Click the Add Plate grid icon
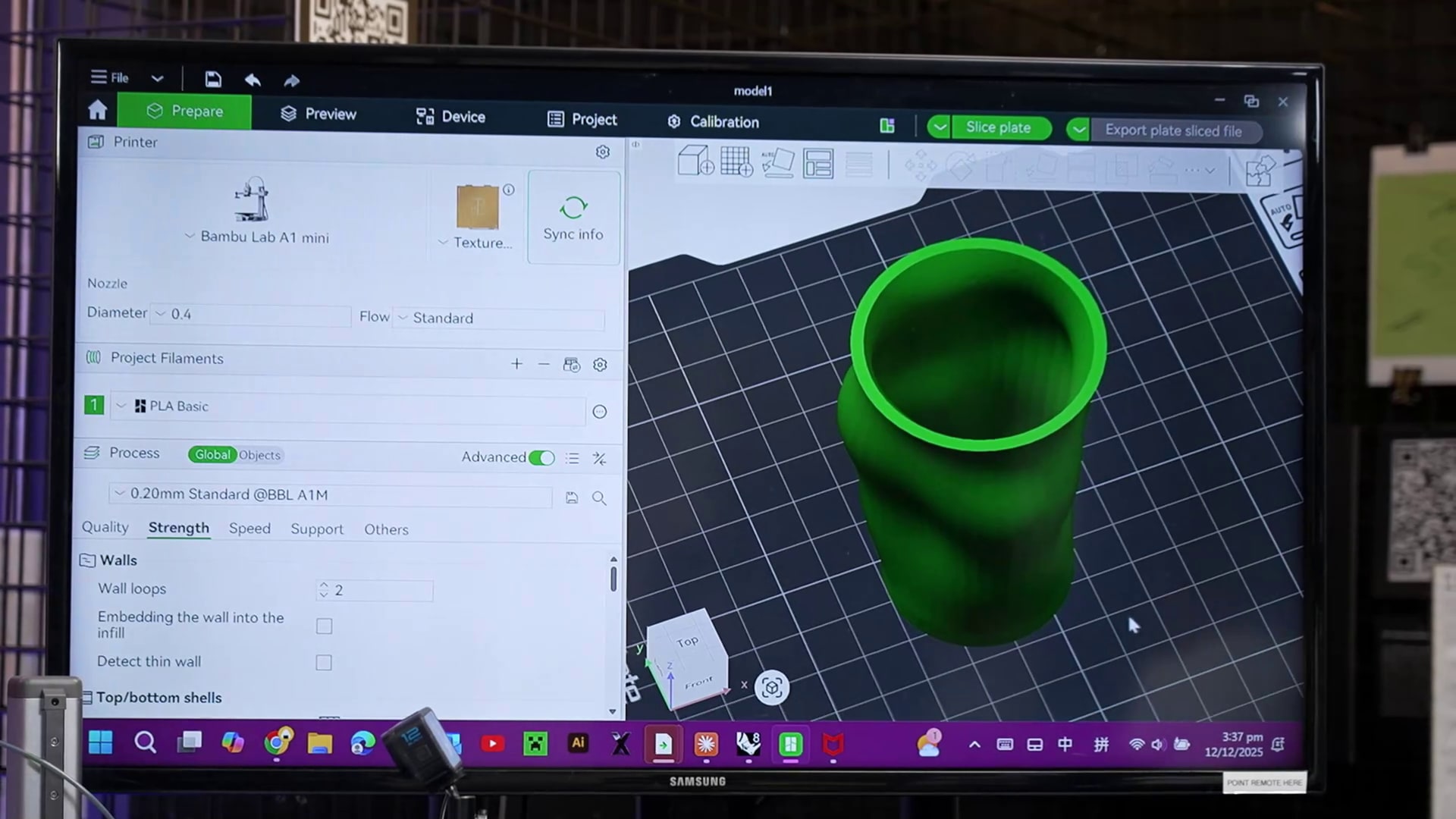The width and height of the screenshot is (1456, 819). click(x=736, y=162)
